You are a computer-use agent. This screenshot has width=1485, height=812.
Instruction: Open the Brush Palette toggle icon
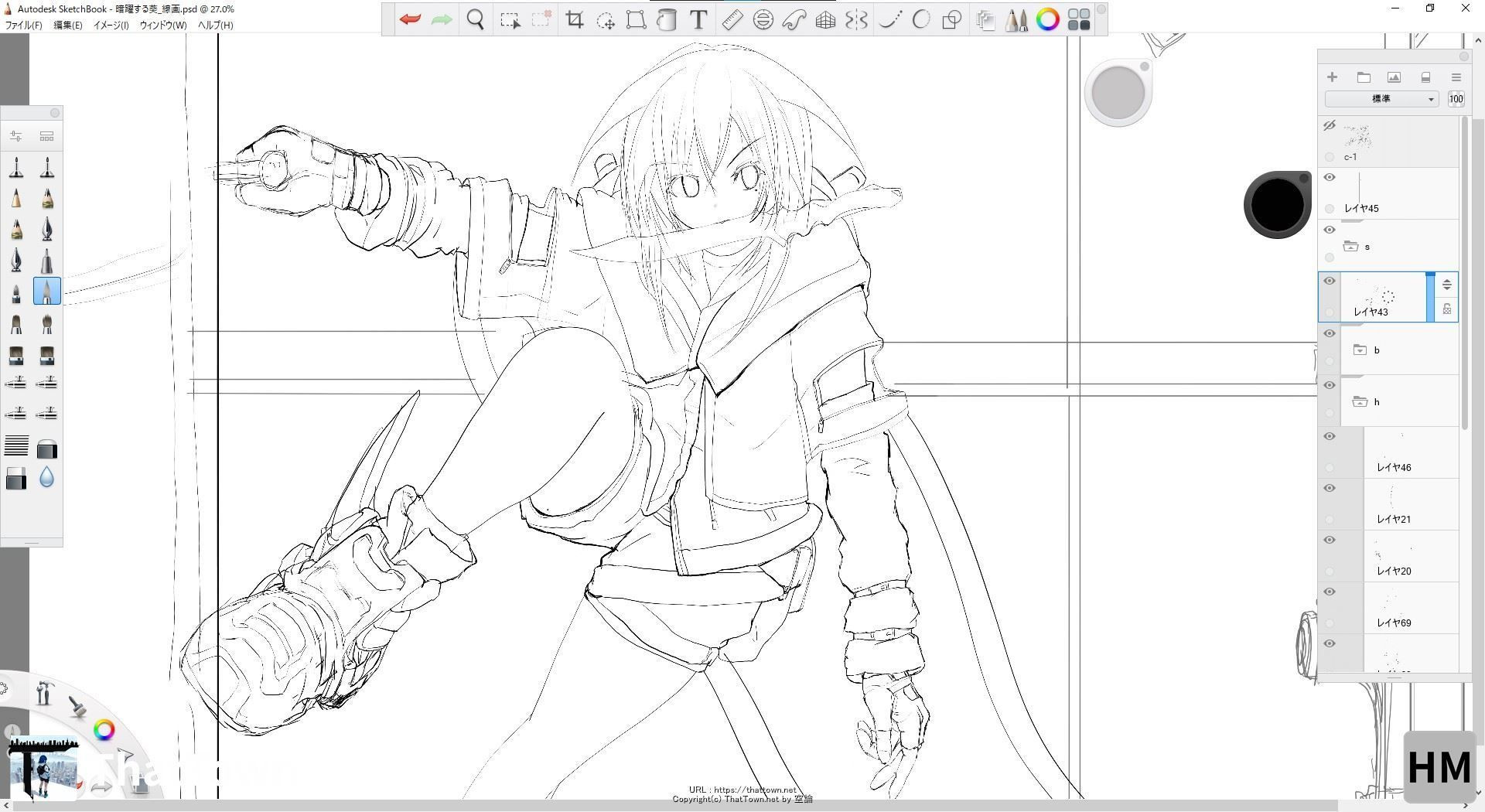click(1016, 19)
